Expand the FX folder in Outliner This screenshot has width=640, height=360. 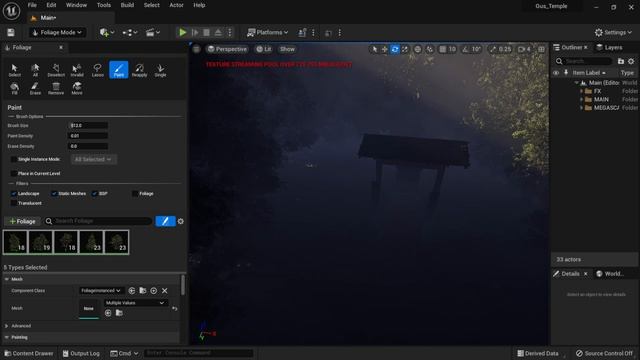coord(581,91)
